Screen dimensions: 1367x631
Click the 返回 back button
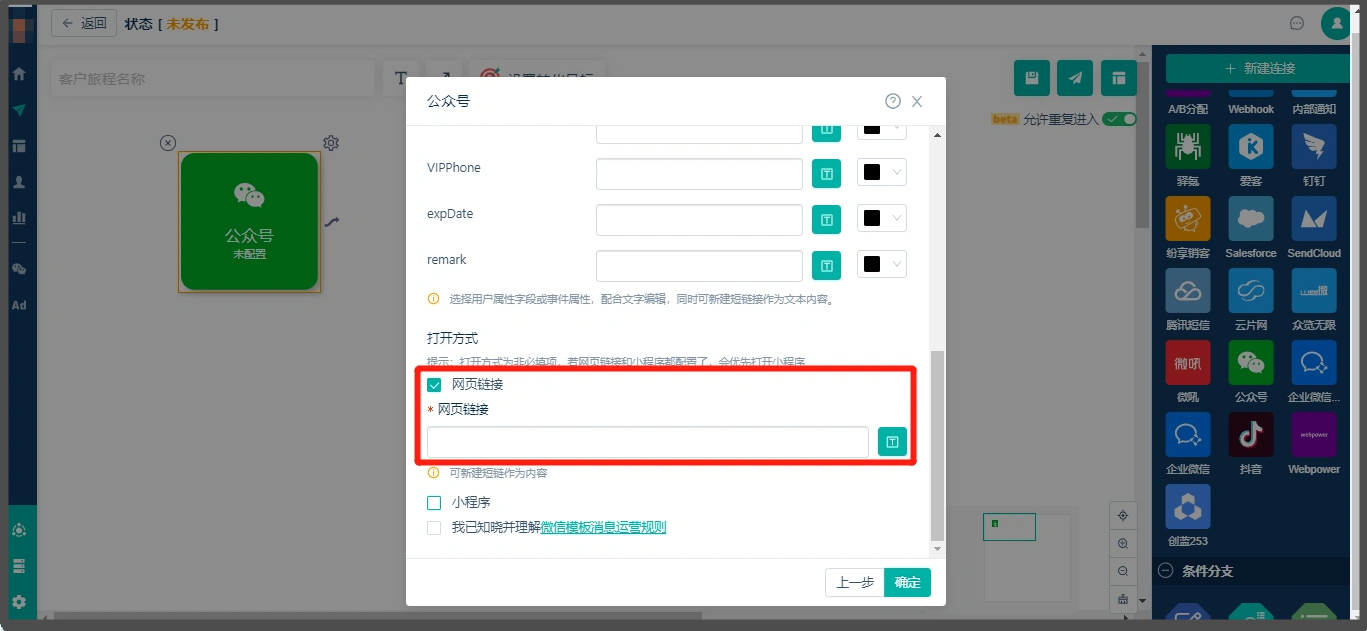click(84, 23)
